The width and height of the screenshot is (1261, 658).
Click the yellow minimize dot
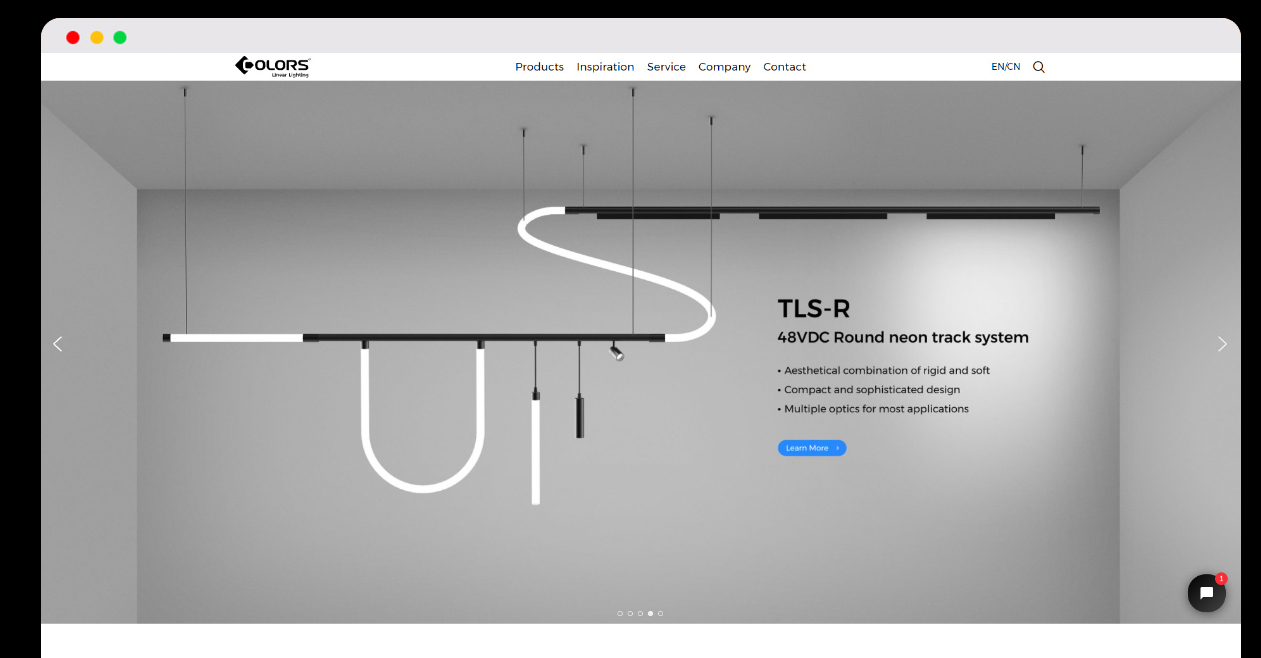tap(97, 38)
